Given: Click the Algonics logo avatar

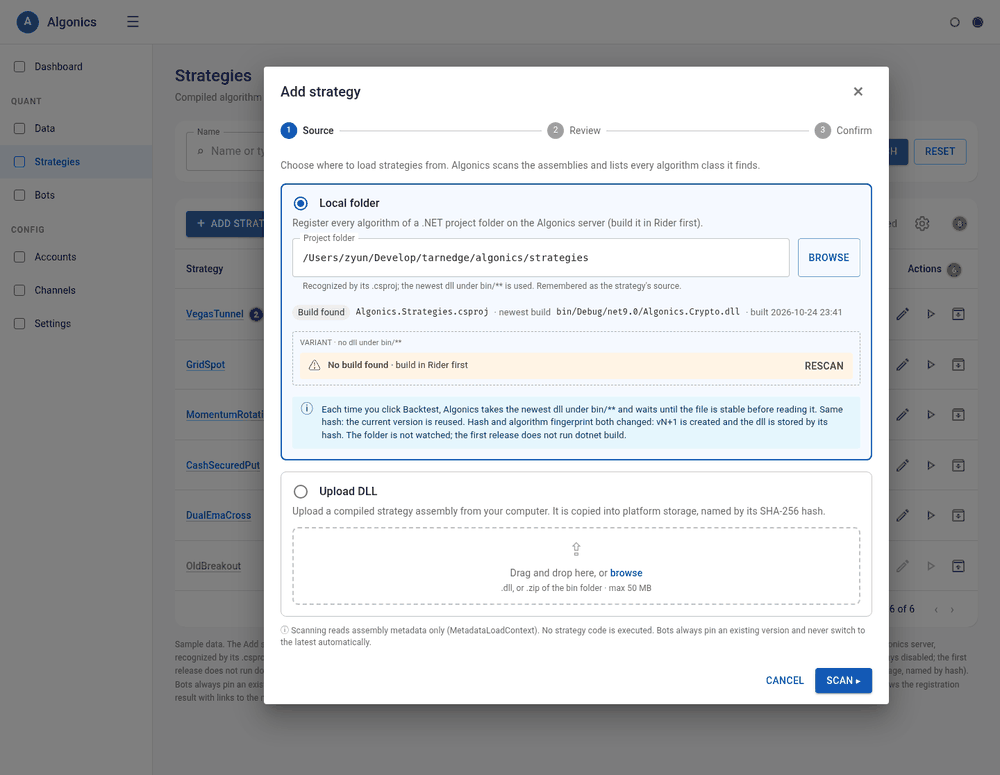Looking at the screenshot, I should [x=27, y=22].
